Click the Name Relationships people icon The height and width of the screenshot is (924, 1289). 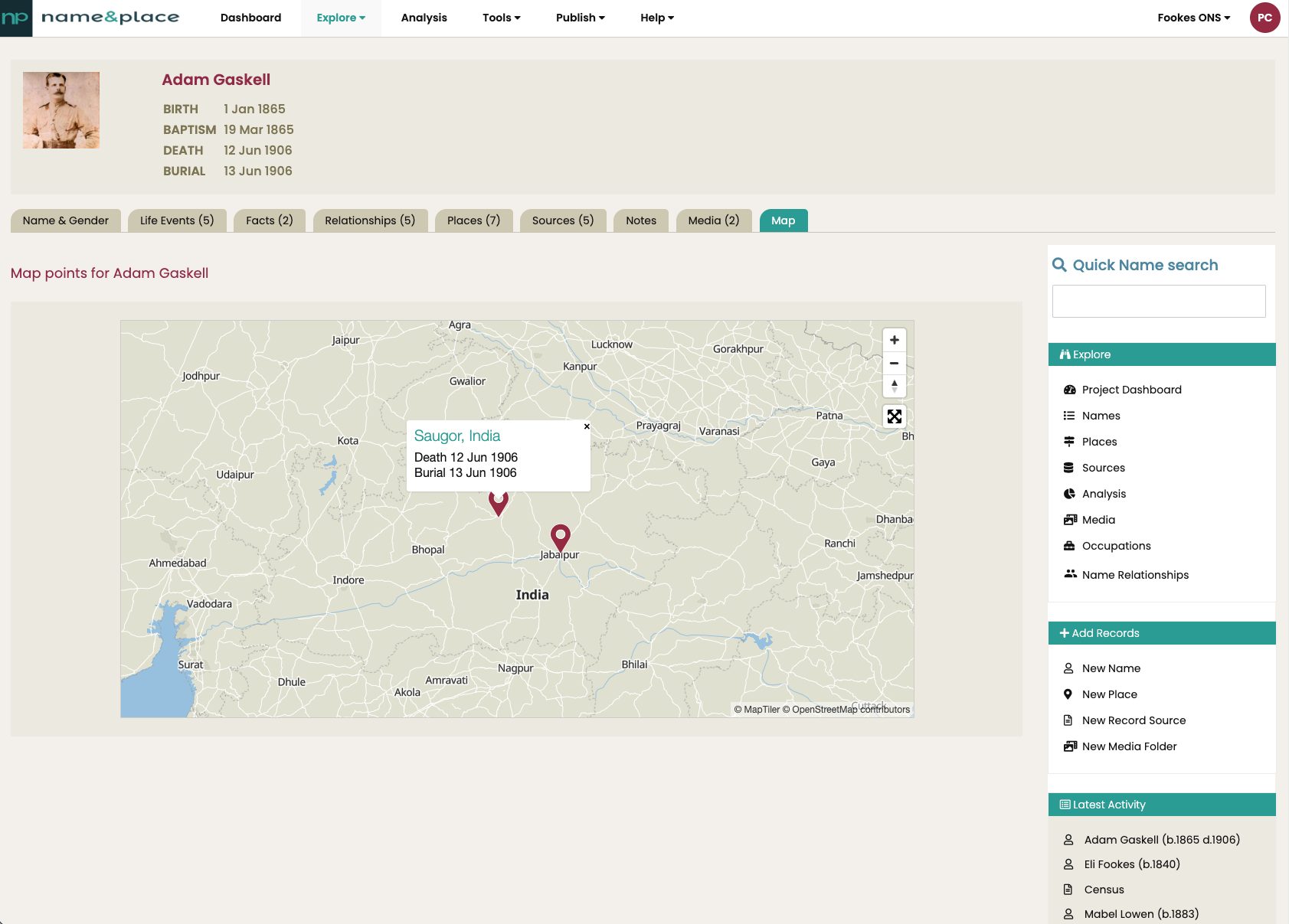pyautogui.click(x=1070, y=573)
